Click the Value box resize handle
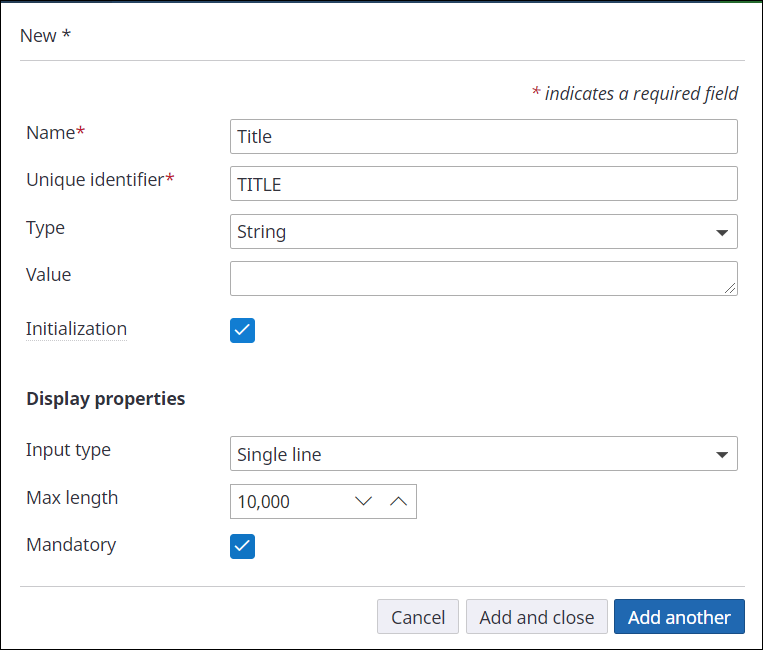 [731, 288]
